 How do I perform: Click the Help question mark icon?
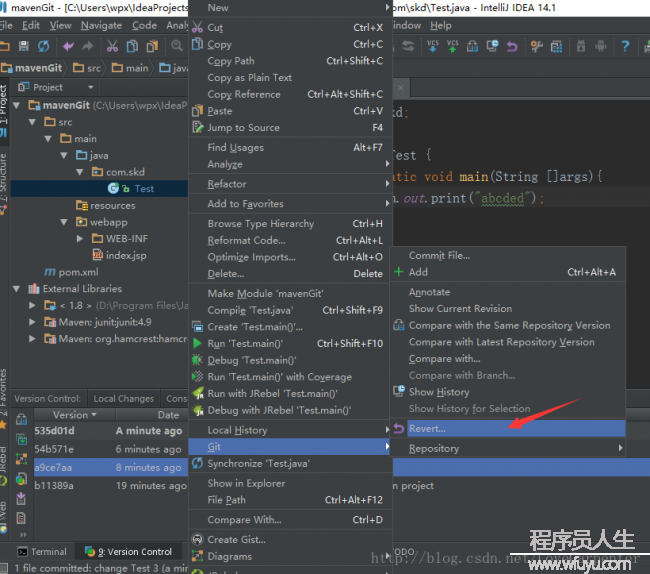click(625, 46)
